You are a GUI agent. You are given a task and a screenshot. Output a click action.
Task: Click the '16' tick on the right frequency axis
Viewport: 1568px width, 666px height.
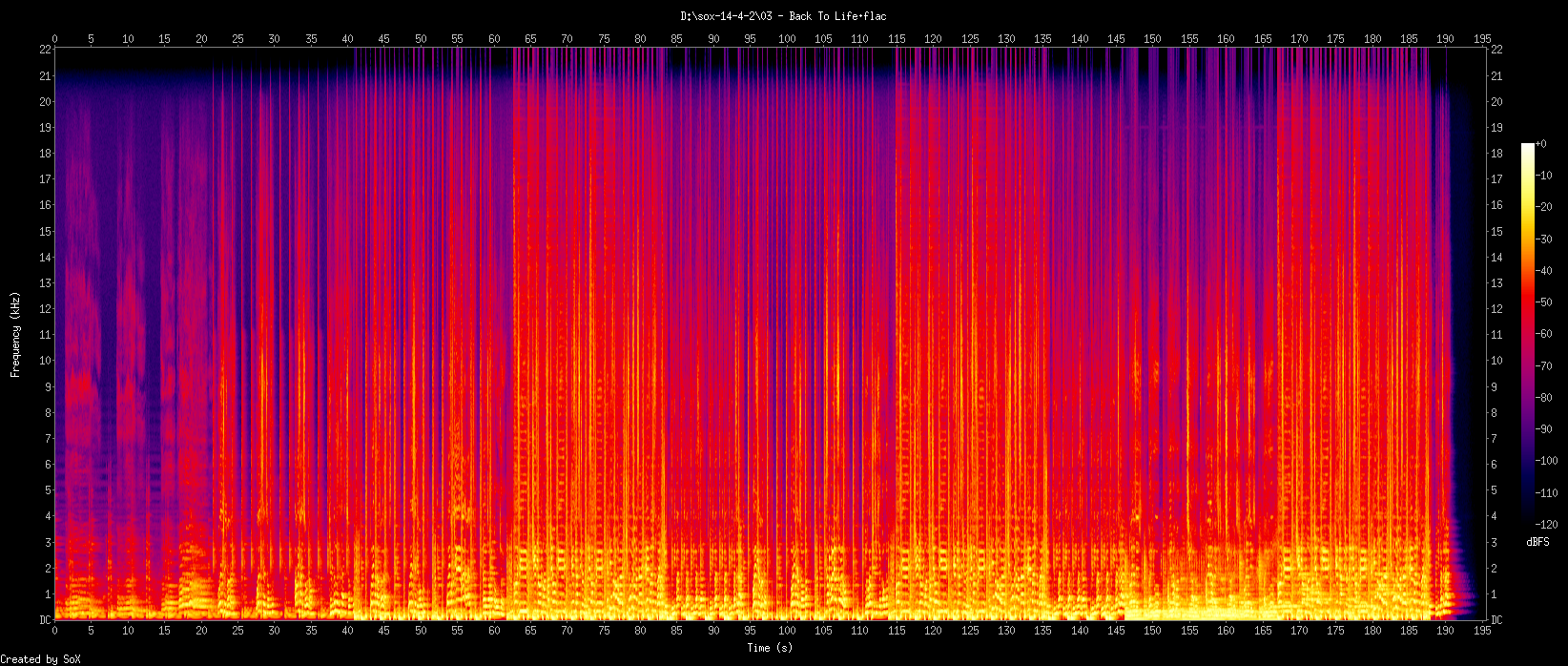(x=1496, y=205)
